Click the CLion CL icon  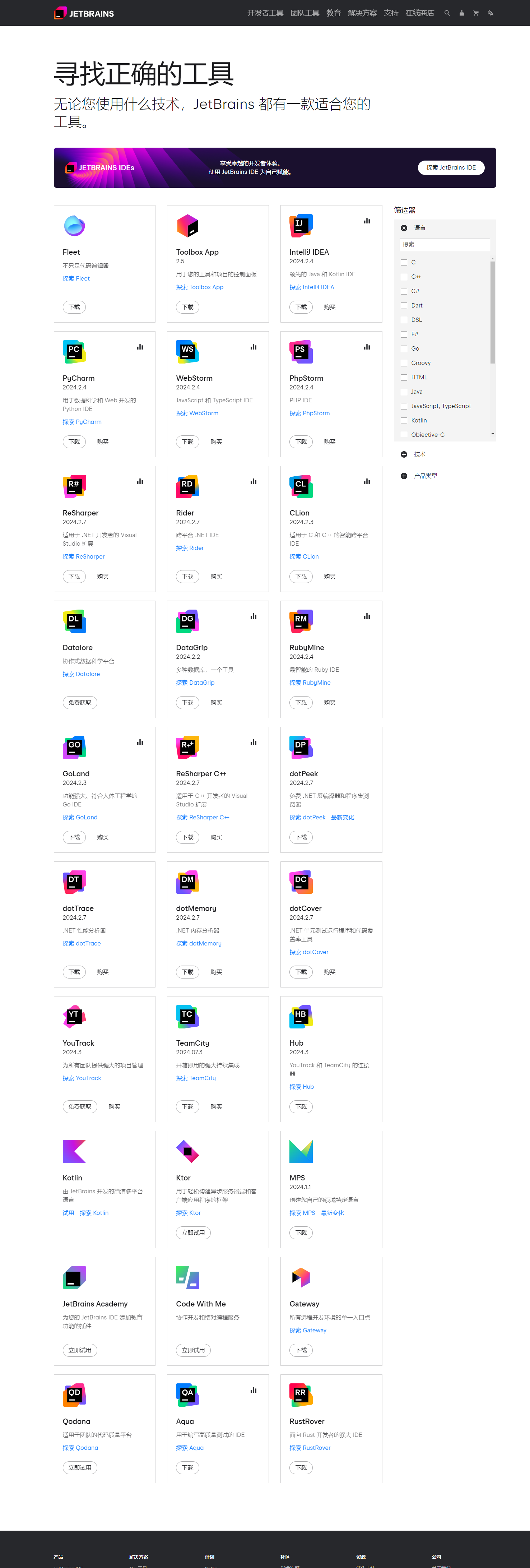tap(301, 486)
